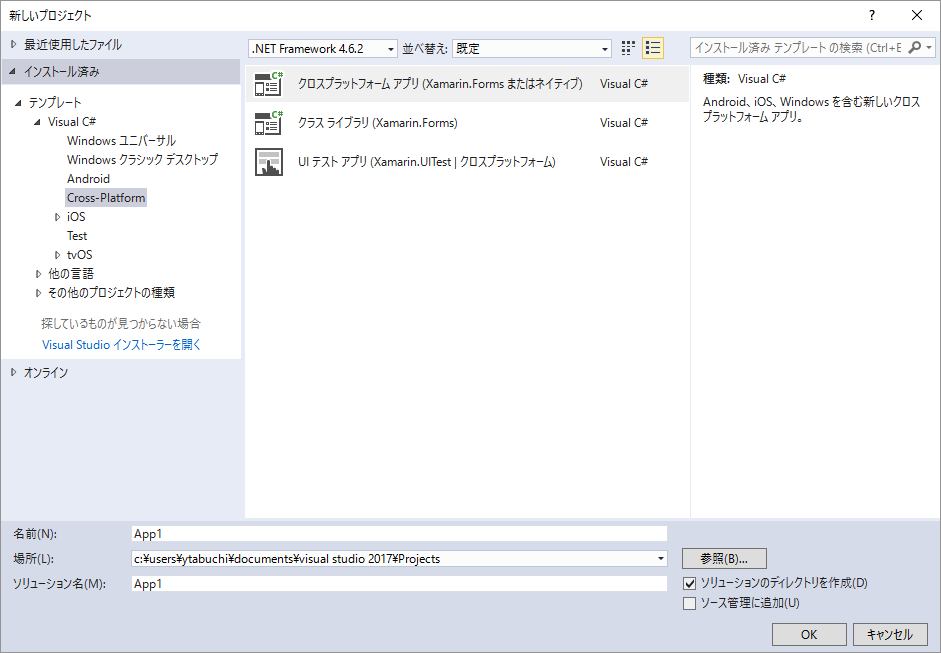The height and width of the screenshot is (653, 941).
Task: Collapse the インストール済み section
Action: coord(13,71)
